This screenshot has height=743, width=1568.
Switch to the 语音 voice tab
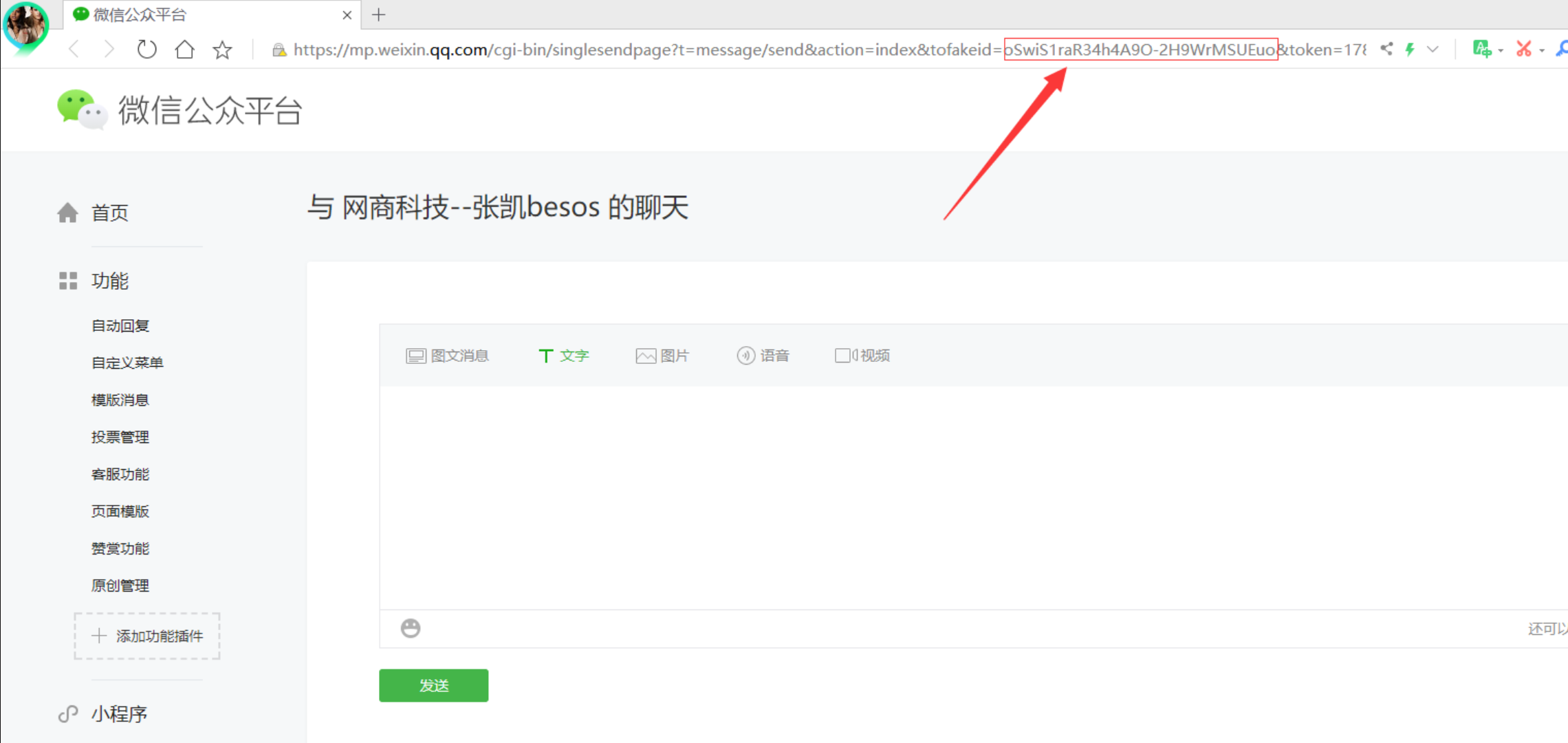pyautogui.click(x=763, y=356)
